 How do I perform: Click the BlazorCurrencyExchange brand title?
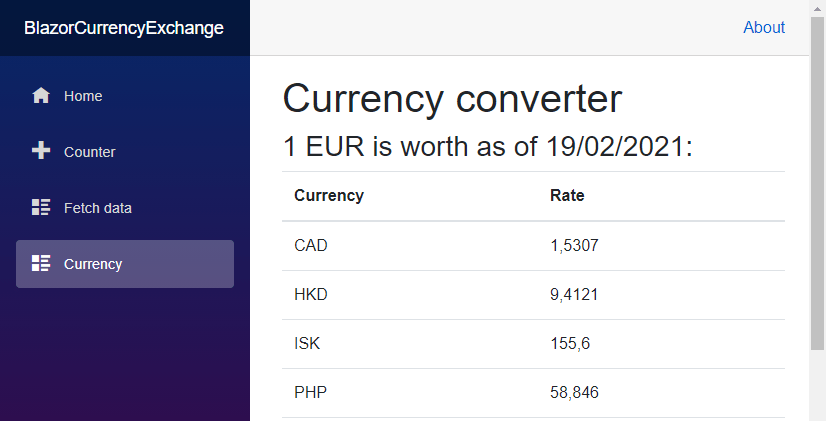pos(124,28)
